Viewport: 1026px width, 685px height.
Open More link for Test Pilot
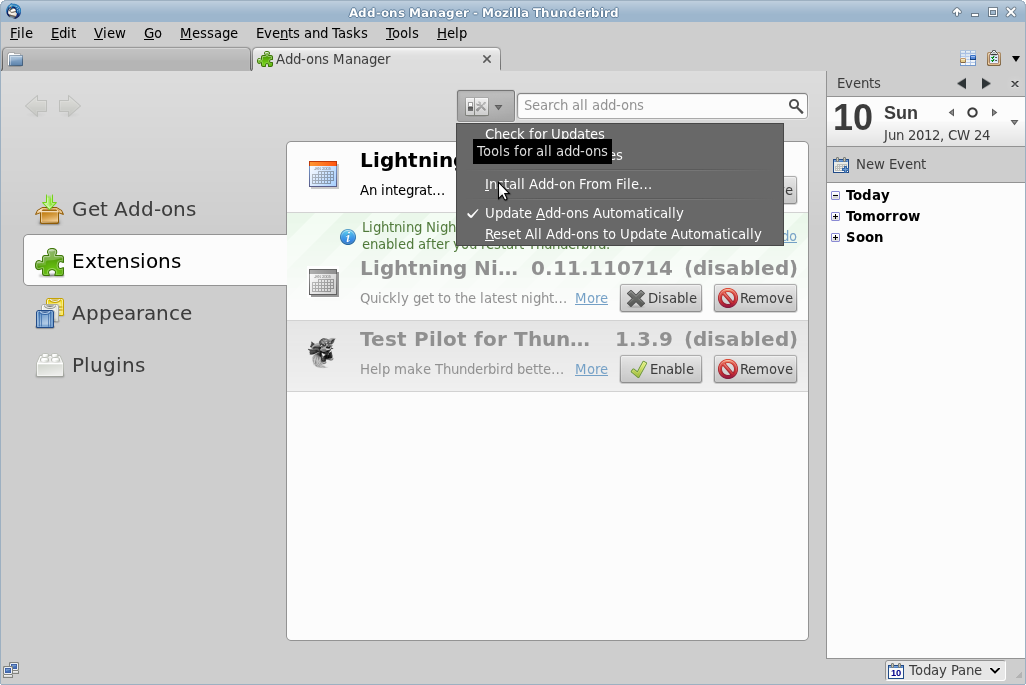pyautogui.click(x=591, y=369)
